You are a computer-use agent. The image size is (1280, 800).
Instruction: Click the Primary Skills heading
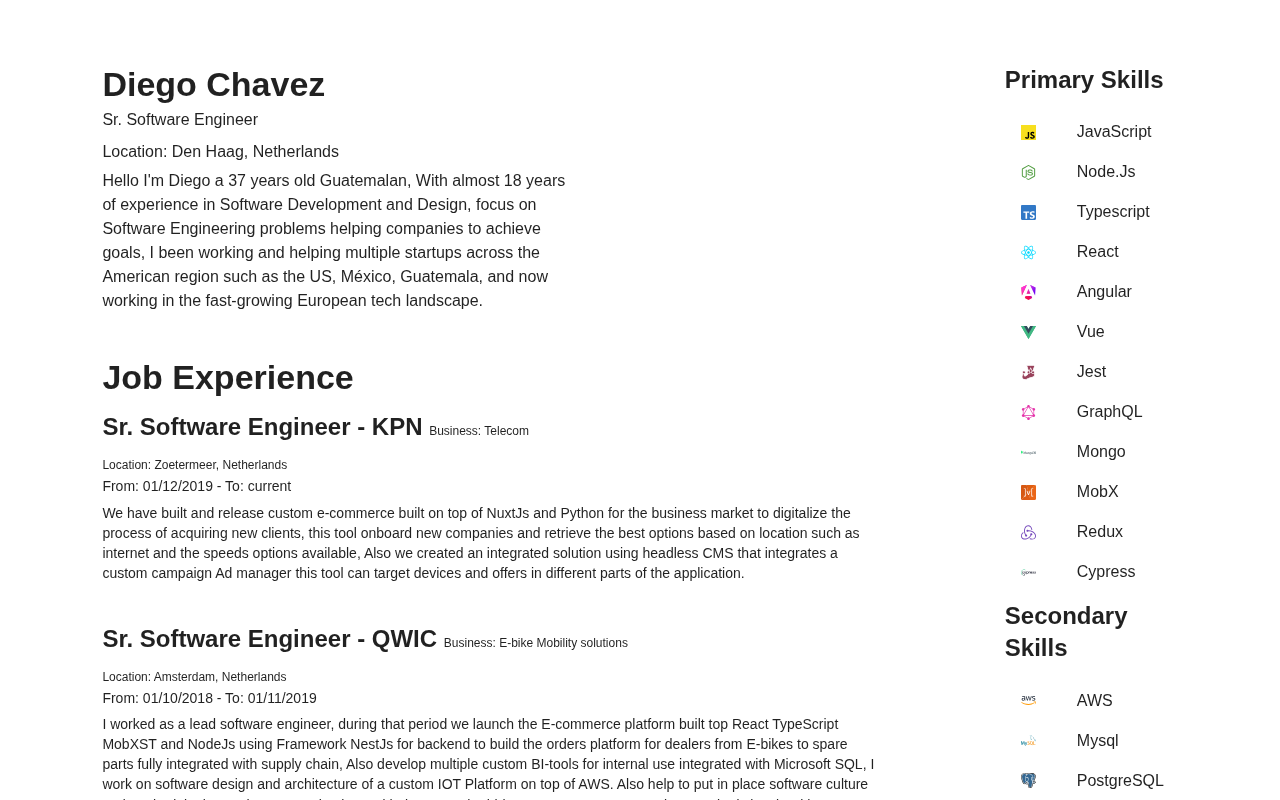(1083, 80)
